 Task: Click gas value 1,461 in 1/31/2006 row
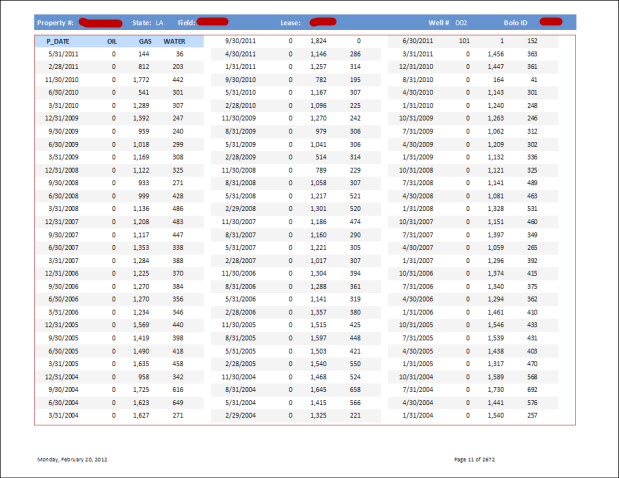[x=495, y=312]
